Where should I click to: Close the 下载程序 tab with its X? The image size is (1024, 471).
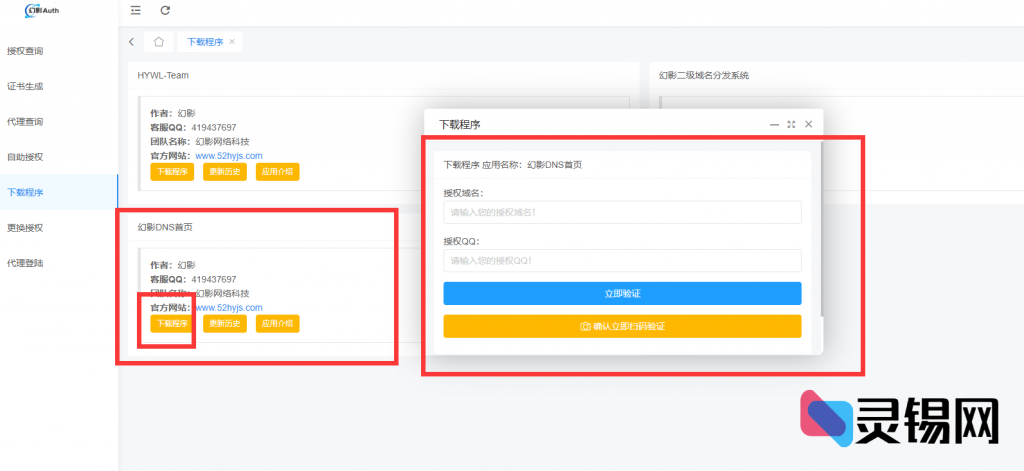[x=232, y=42]
